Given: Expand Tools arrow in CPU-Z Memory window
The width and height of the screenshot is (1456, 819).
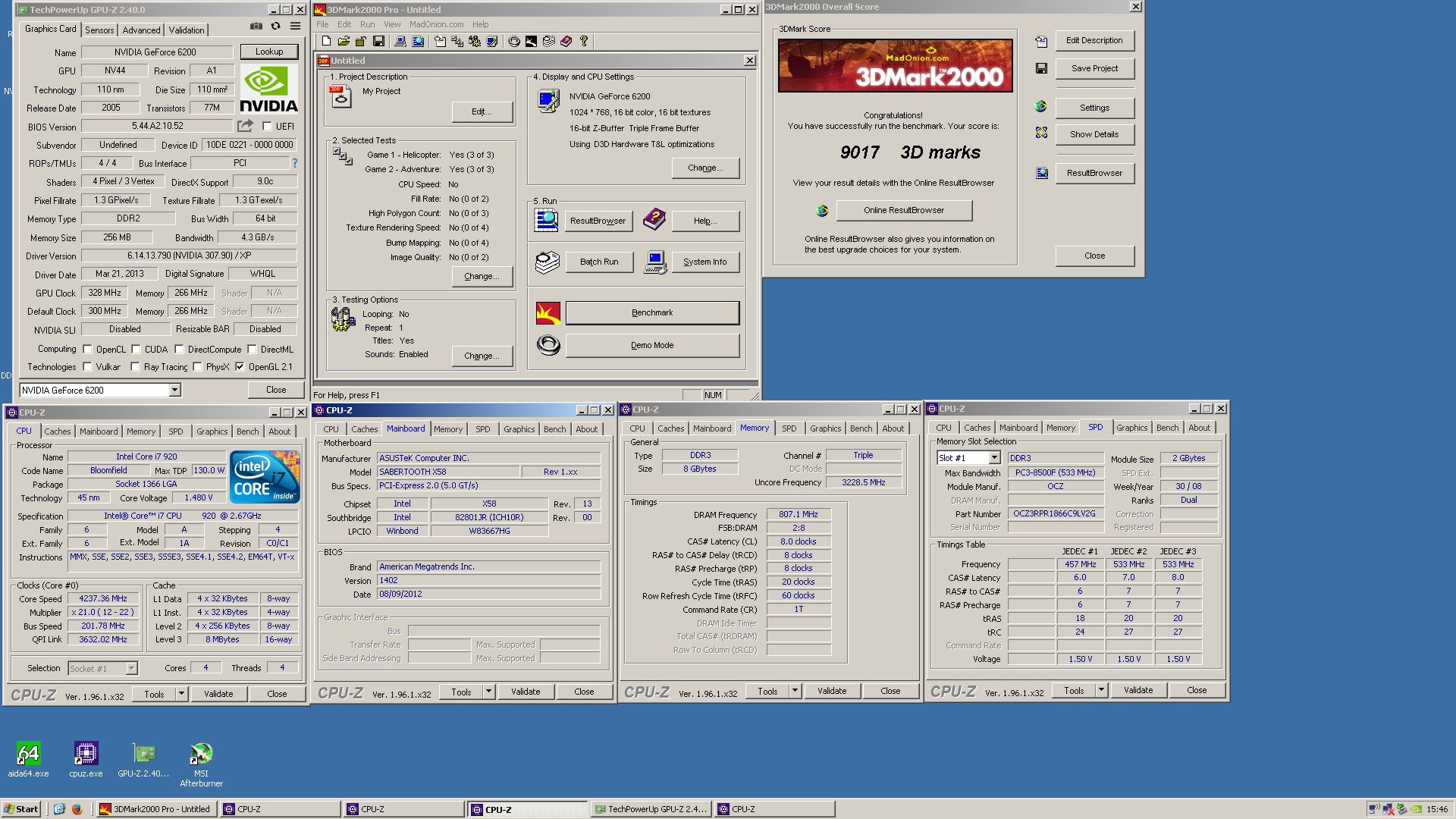Looking at the screenshot, I should tap(795, 691).
